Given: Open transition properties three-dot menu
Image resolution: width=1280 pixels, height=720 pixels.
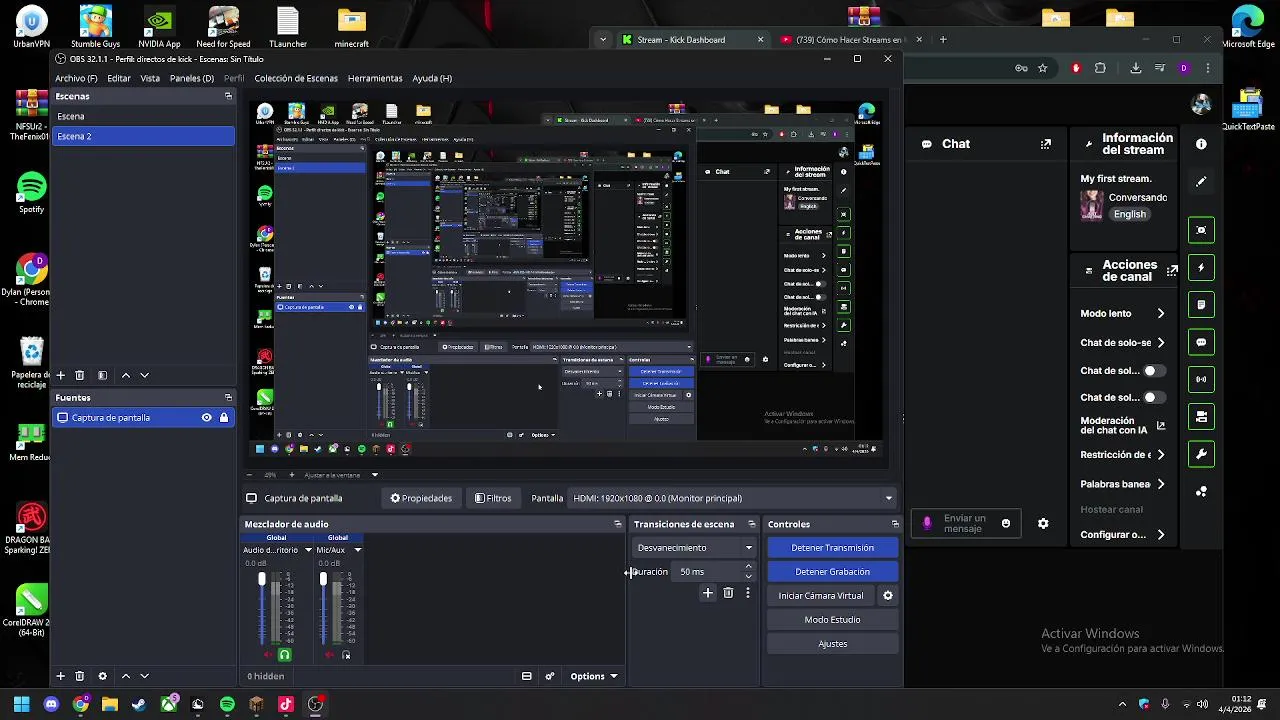Looking at the screenshot, I should 747,593.
